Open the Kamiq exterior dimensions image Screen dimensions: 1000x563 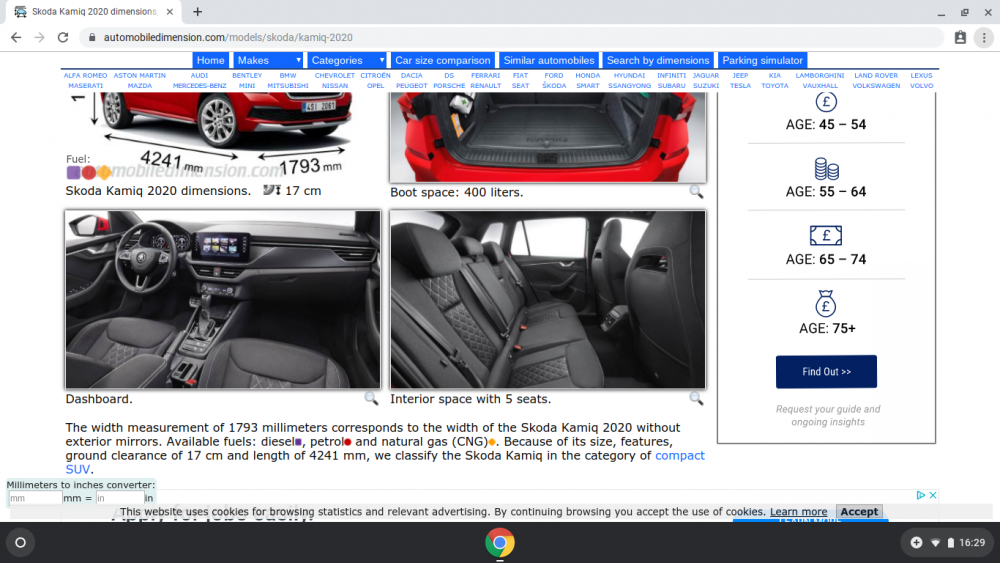[223, 137]
